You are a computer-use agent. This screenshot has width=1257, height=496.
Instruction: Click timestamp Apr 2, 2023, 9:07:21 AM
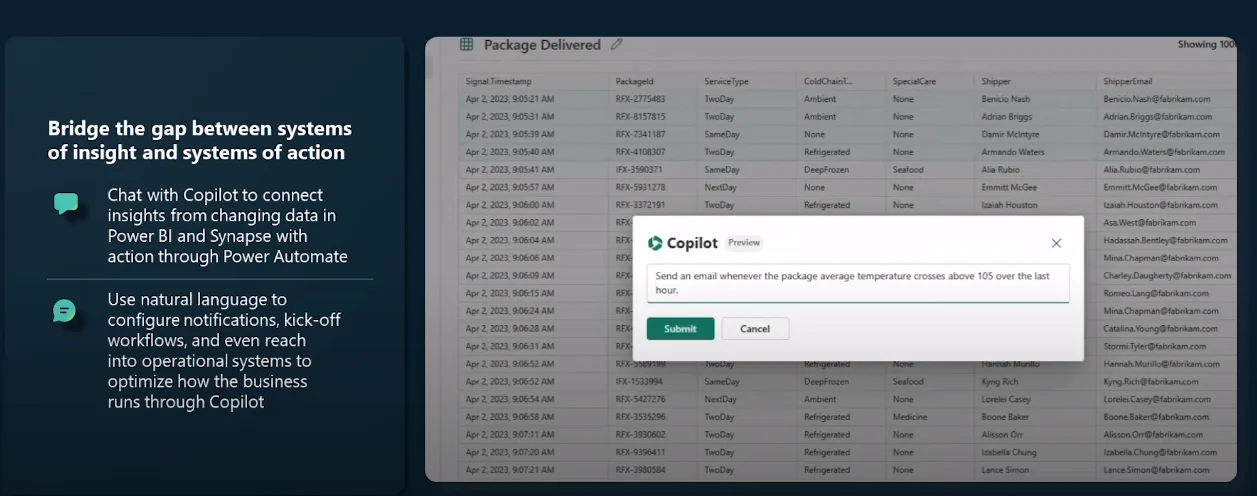point(510,470)
